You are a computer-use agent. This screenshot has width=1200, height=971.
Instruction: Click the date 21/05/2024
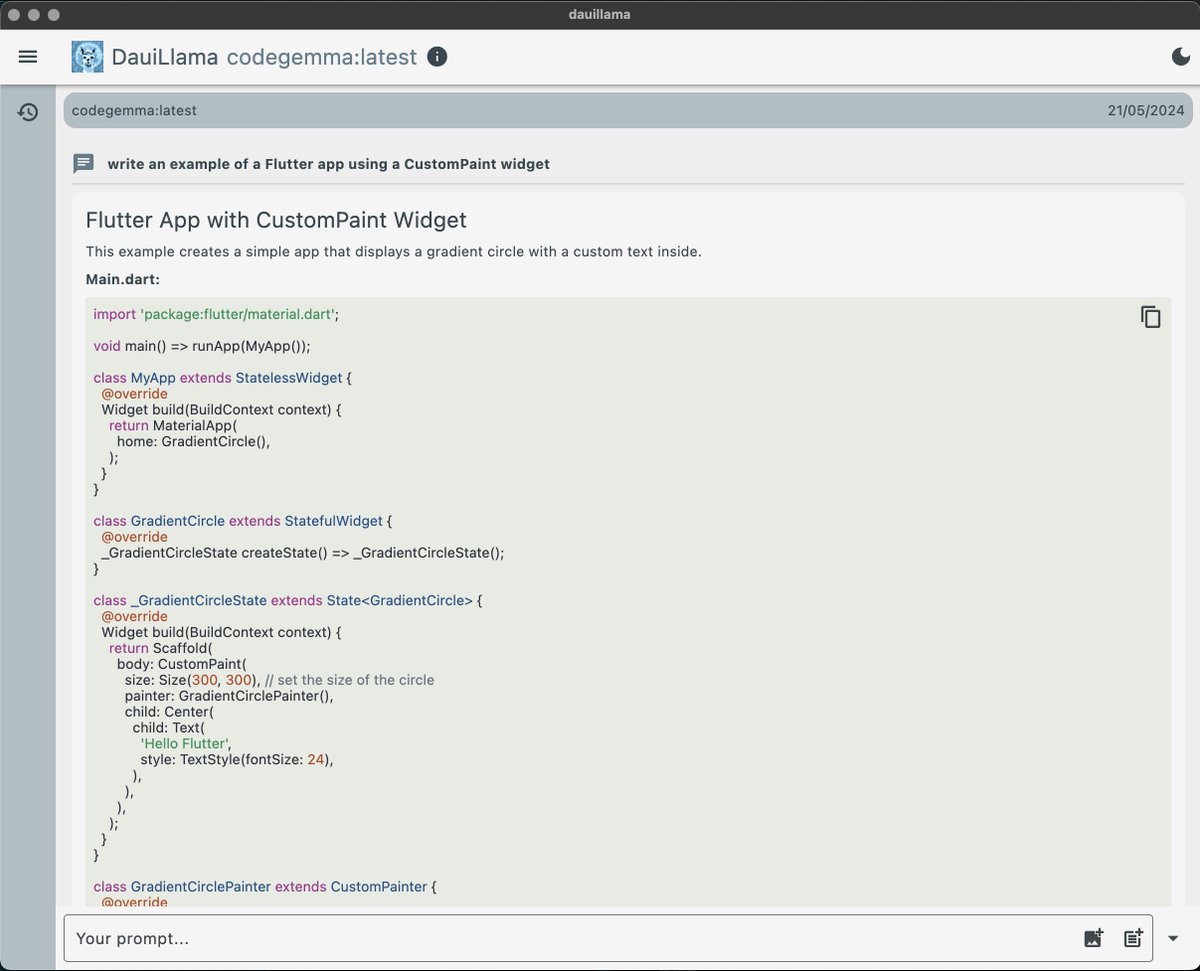click(1146, 110)
